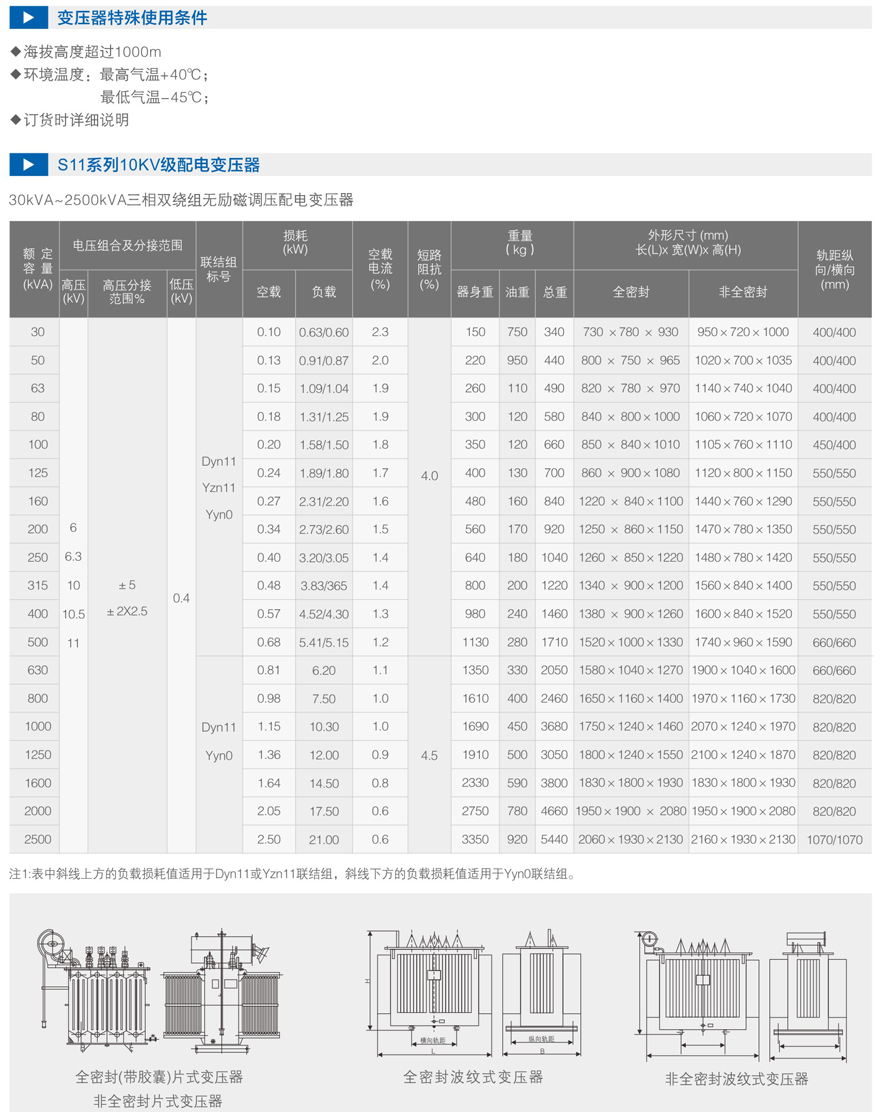
Task: Click the diamond bullet before 海拔高度超过1000m
Action: pyautogui.click(x=15, y=52)
